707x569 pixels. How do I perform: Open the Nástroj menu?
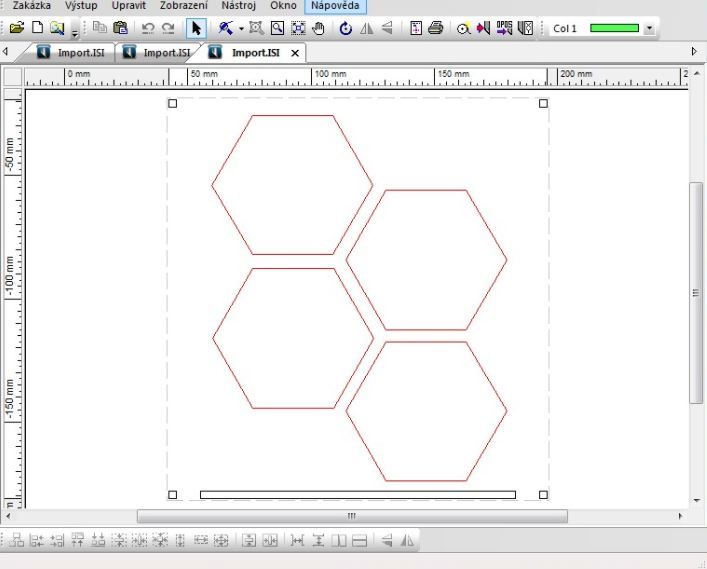[x=239, y=6]
